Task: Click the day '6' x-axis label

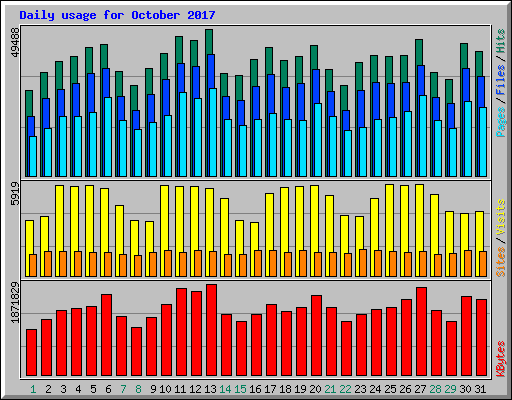Action: [108, 389]
